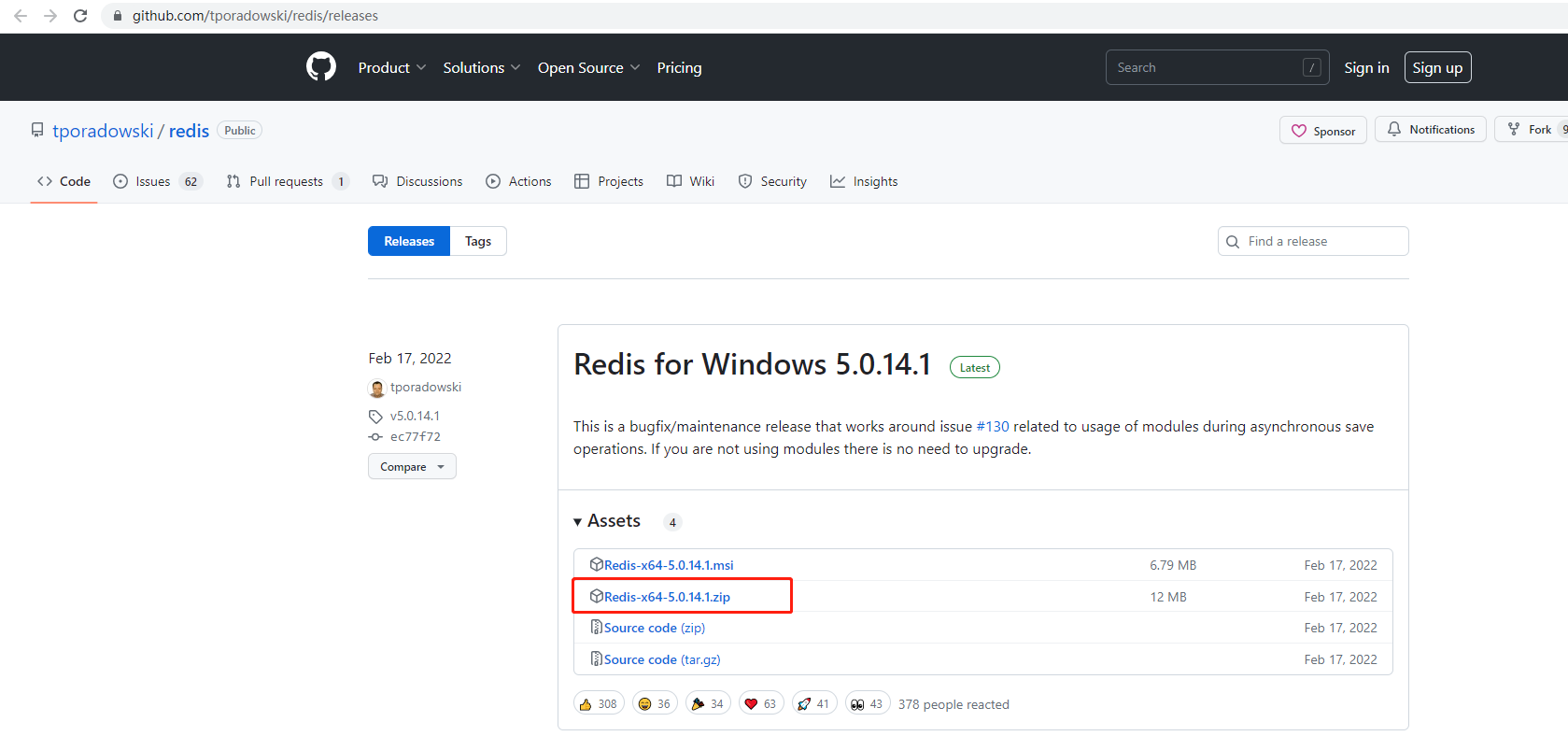This screenshot has width=1568, height=736.
Task: Open the Discussions tab
Action: coord(417,181)
